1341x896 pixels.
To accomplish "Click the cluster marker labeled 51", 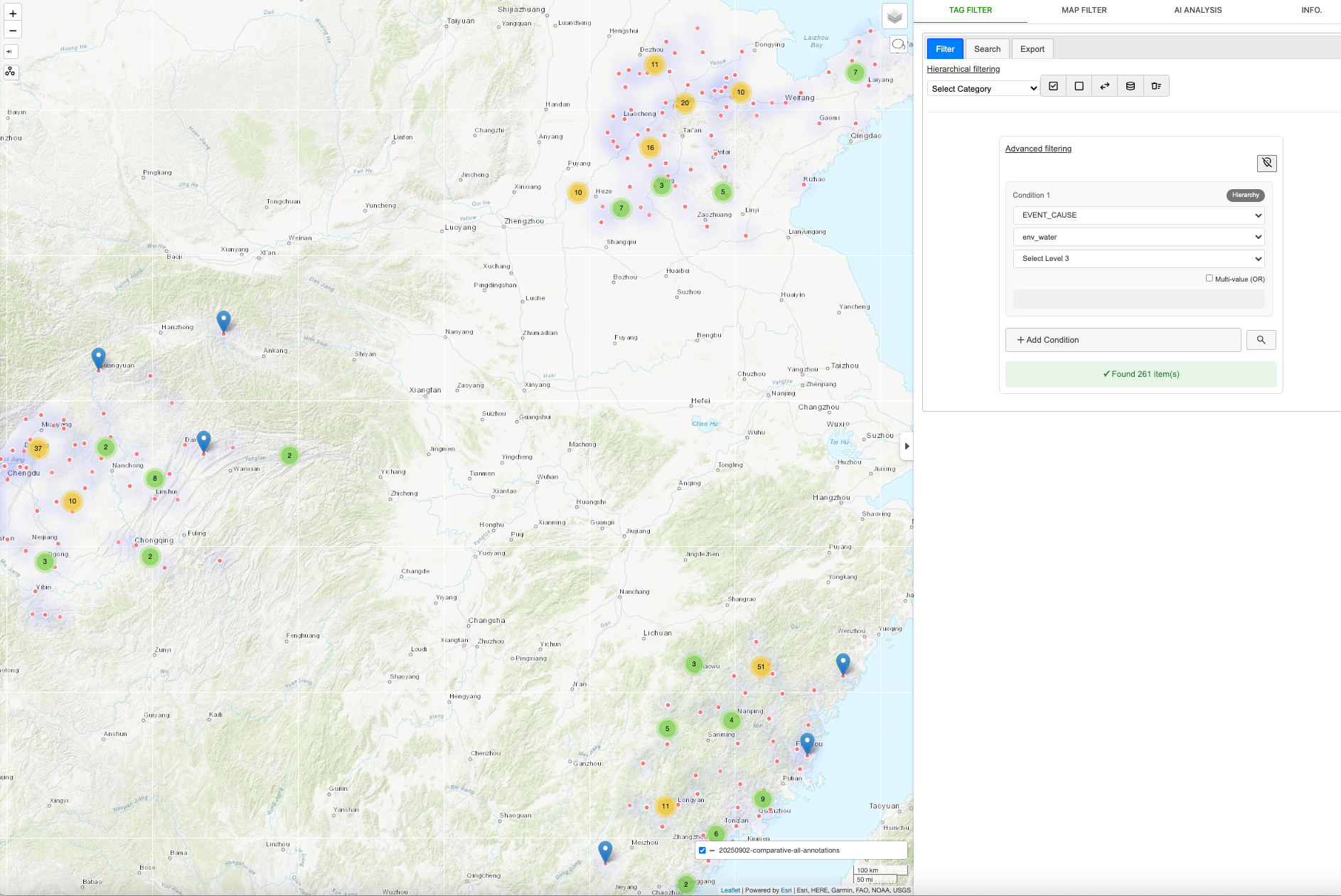I will point(761,667).
